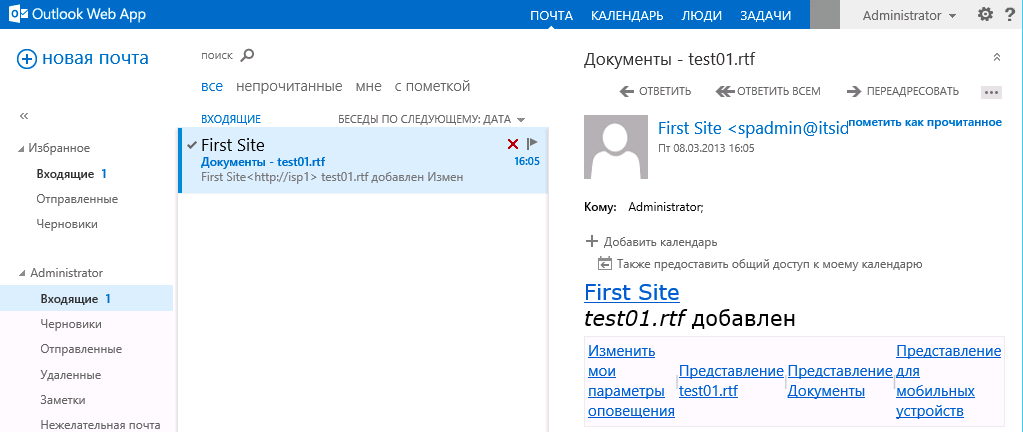Viewport: 1023px width, 432px height.
Task: Open the settings gear icon
Action: (x=984, y=15)
